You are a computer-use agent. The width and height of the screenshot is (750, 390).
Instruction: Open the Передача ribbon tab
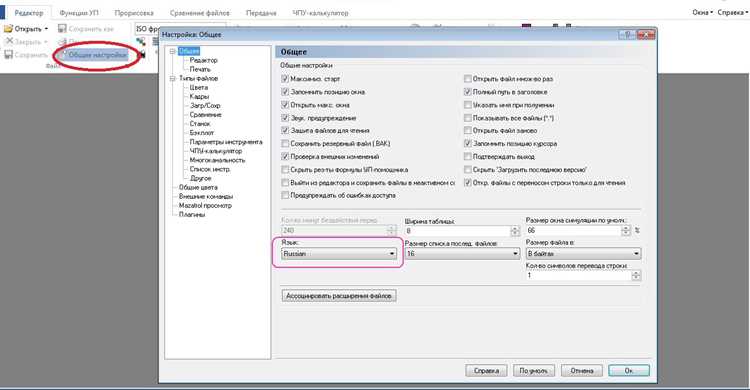tap(261, 13)
